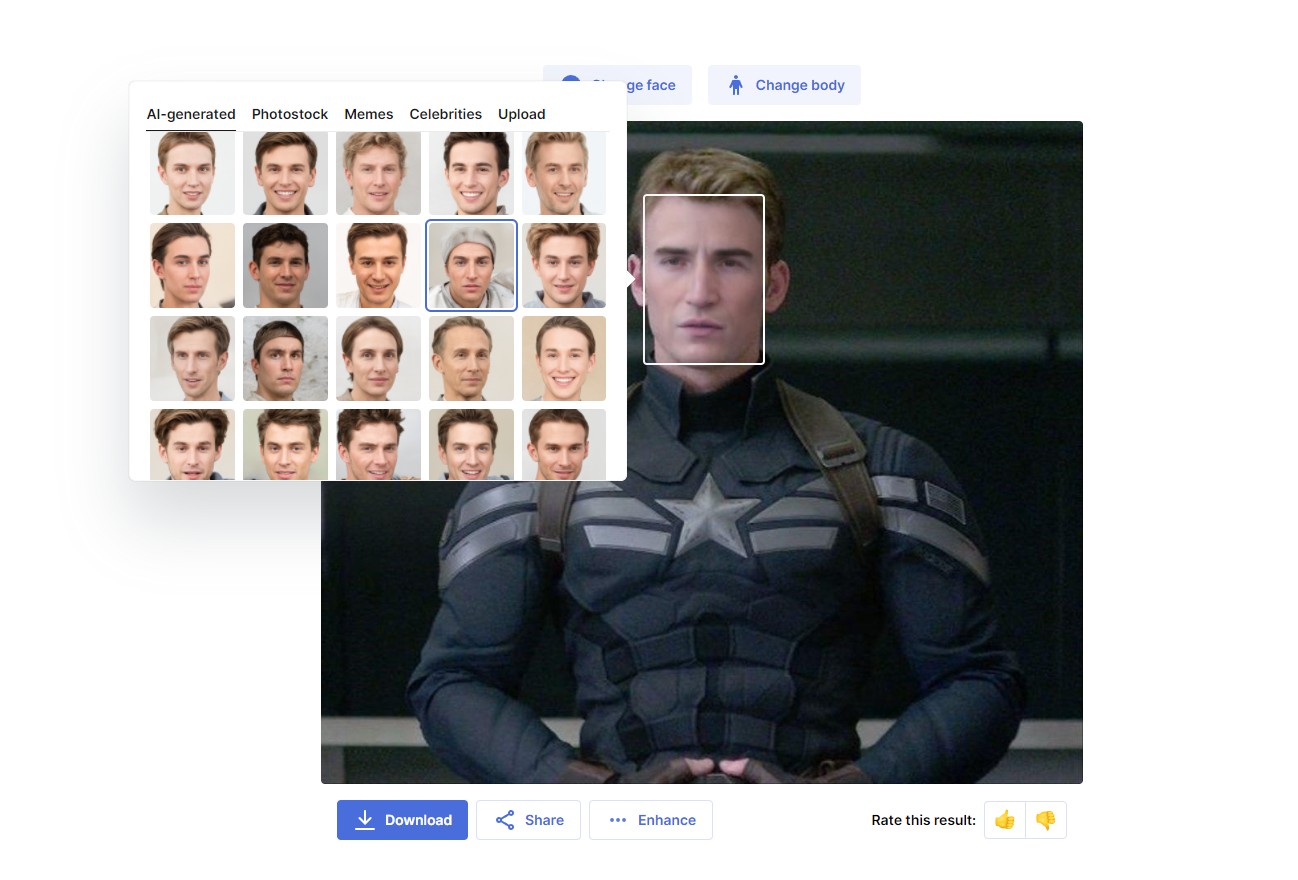Open the Photostock tab

(x=290, y=114)
